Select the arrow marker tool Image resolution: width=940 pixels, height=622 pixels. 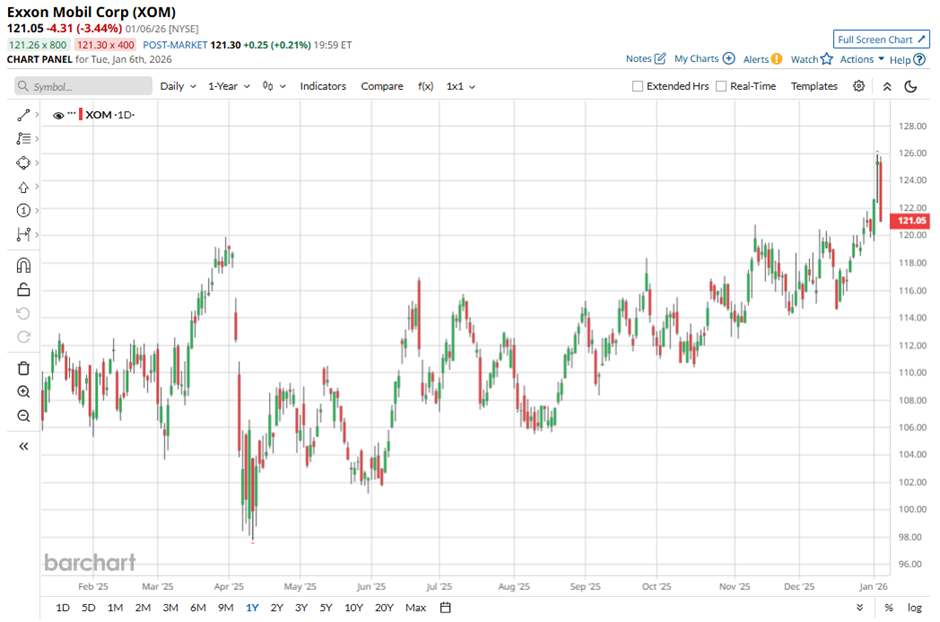(23, 187)
